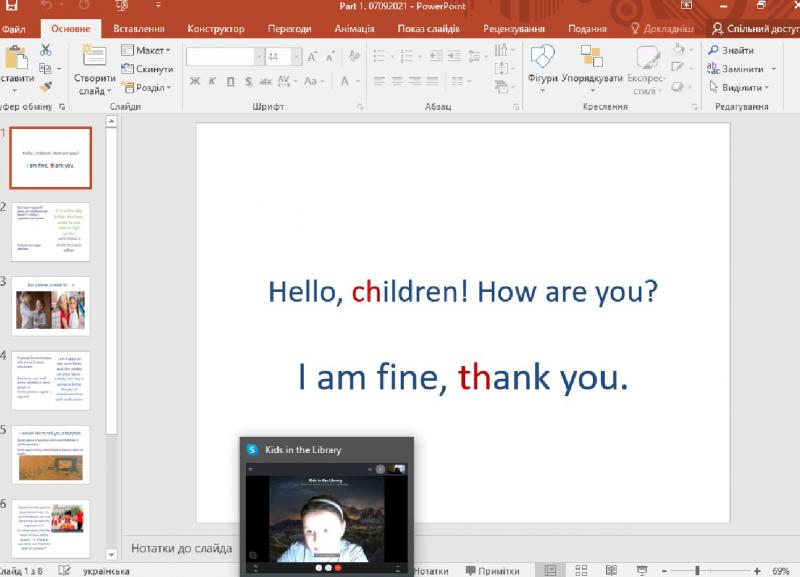Center text in paragraph group
The width and height of the screenshot is (800, 577).
[397, 81]
